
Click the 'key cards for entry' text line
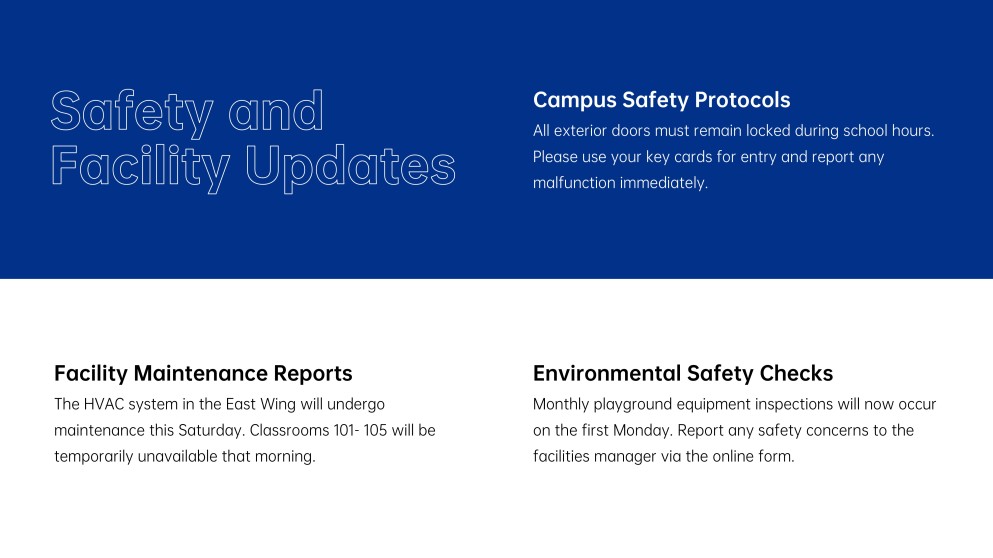pyautogui.click(x=708, y=156)
